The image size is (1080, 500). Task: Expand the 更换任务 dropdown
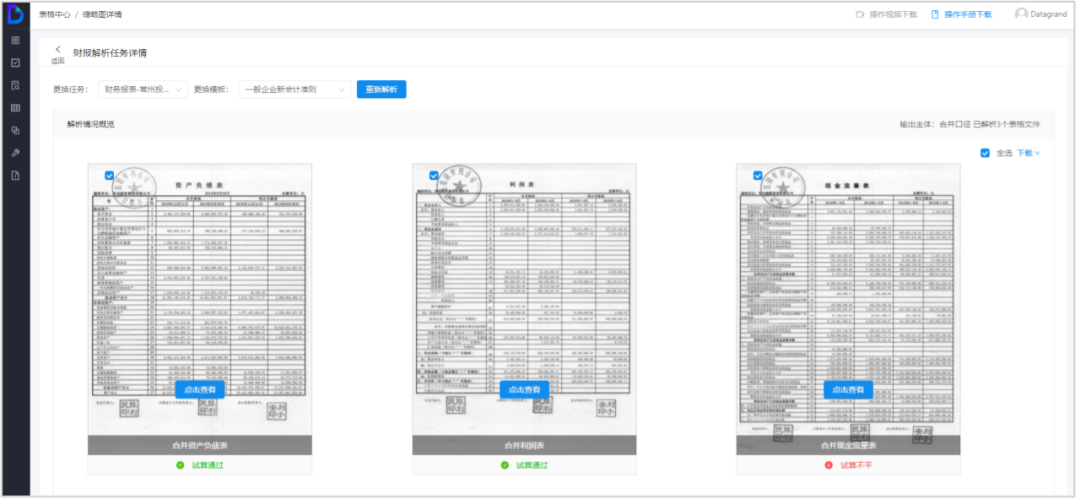[143, 89]
